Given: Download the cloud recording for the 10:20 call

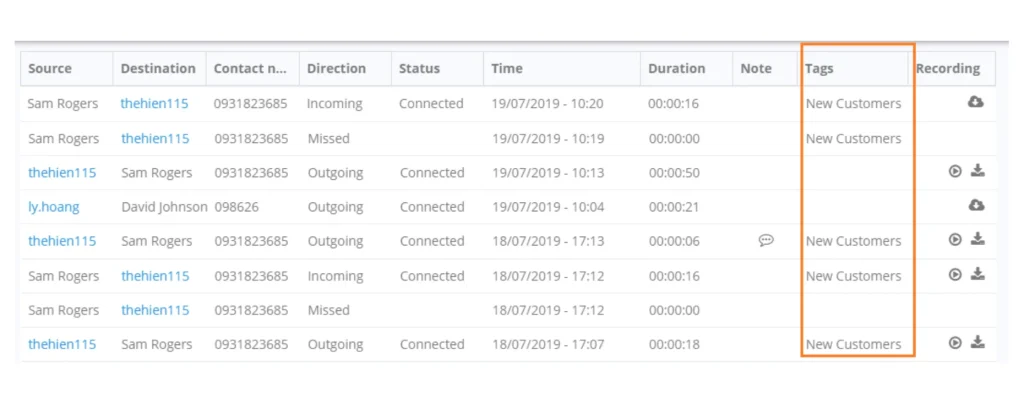Looking at the screenshot, I should click(x=976, y=102).
